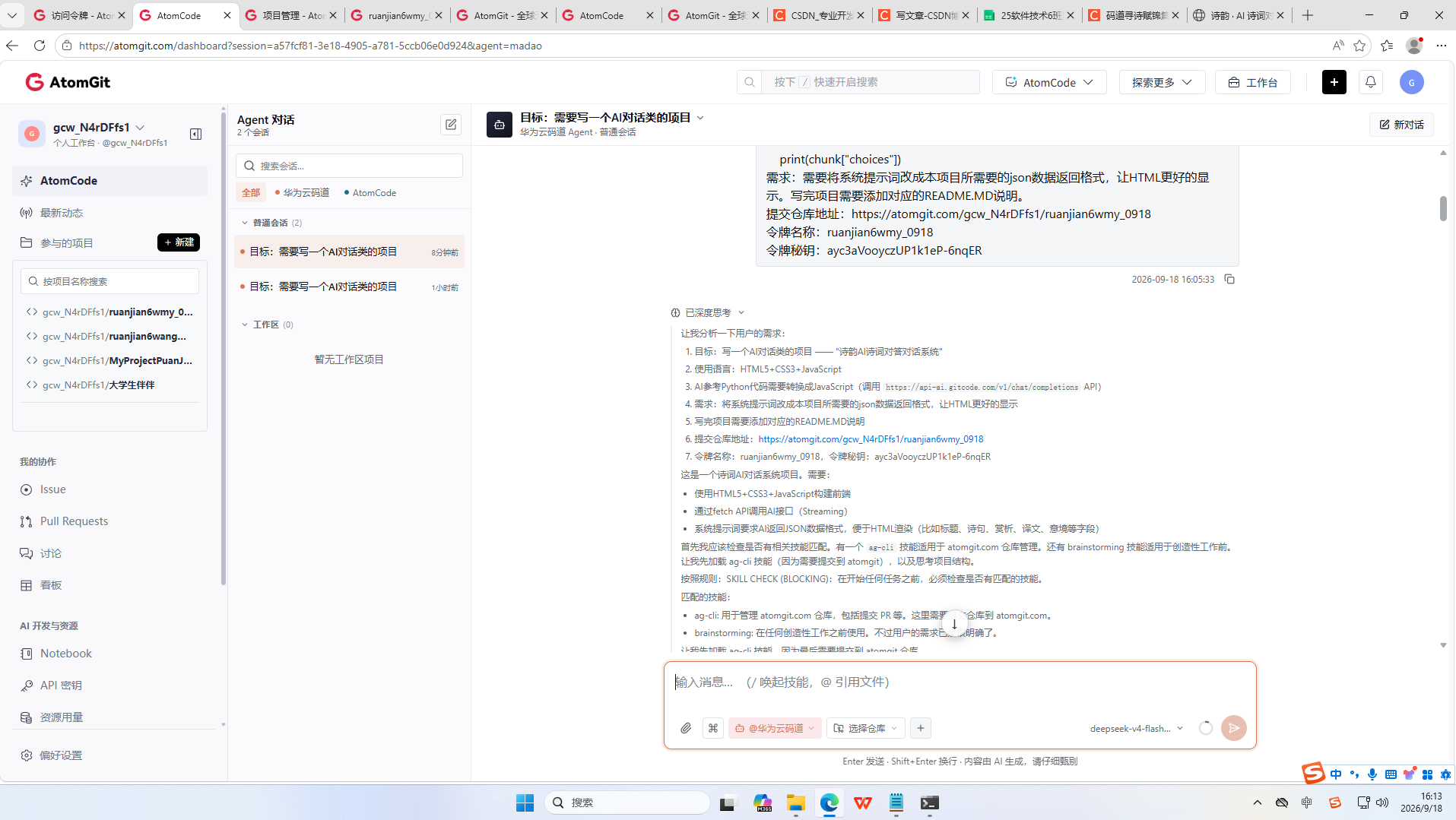Image resolution: width=1456 pixels, height=820 pixels.
Task: Collapse the 普通会话 group
Action: click(245, 223)
